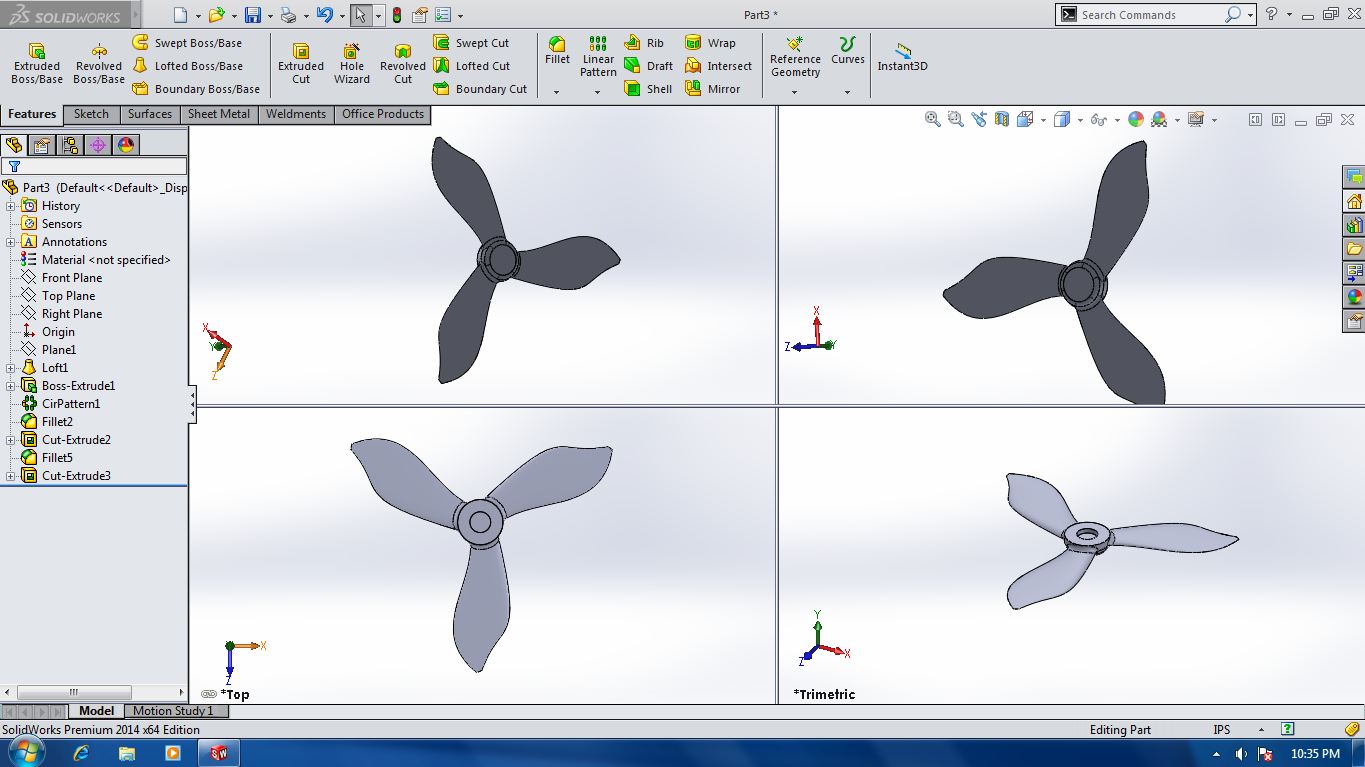Click the Rib tool

pos(644,43)
